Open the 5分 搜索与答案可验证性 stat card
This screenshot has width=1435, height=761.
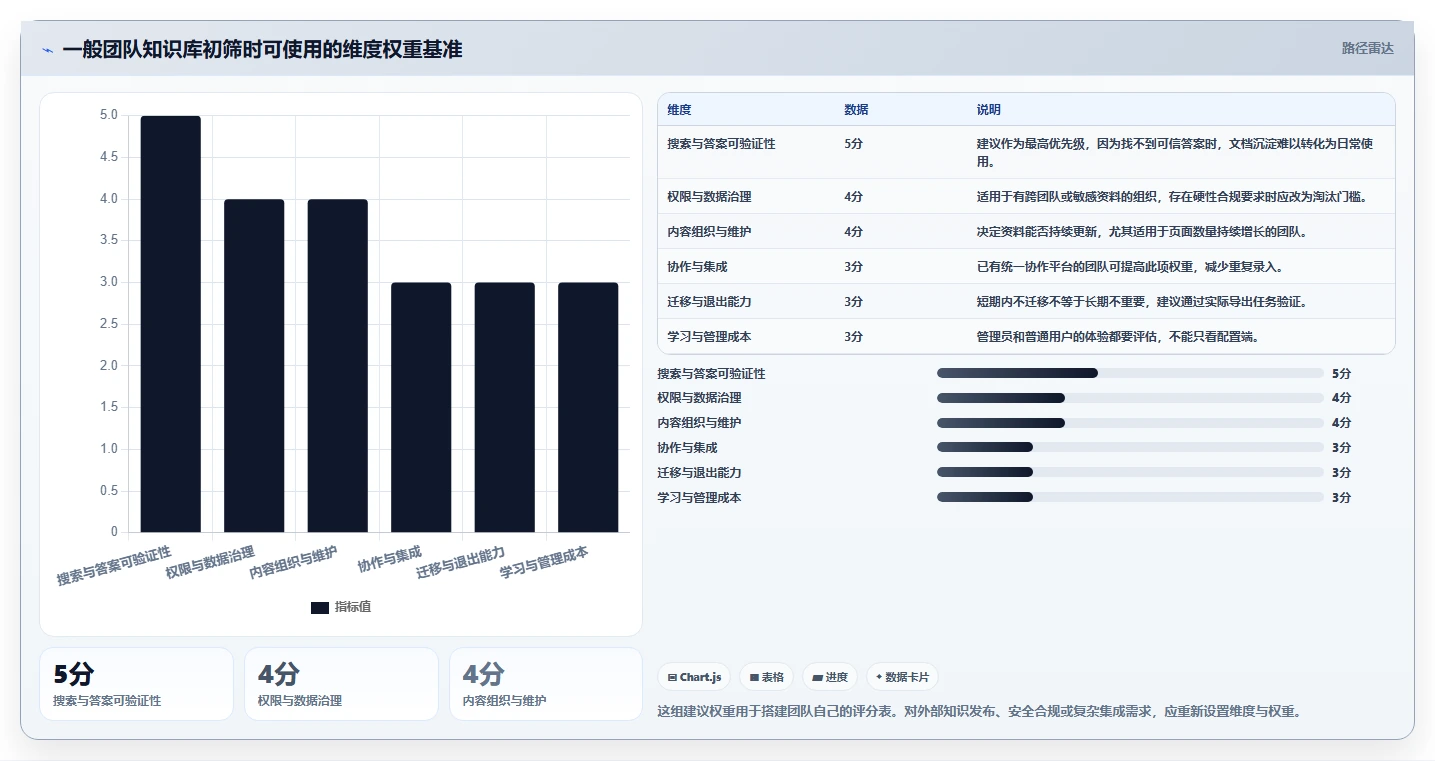click(x=136, y=684)
